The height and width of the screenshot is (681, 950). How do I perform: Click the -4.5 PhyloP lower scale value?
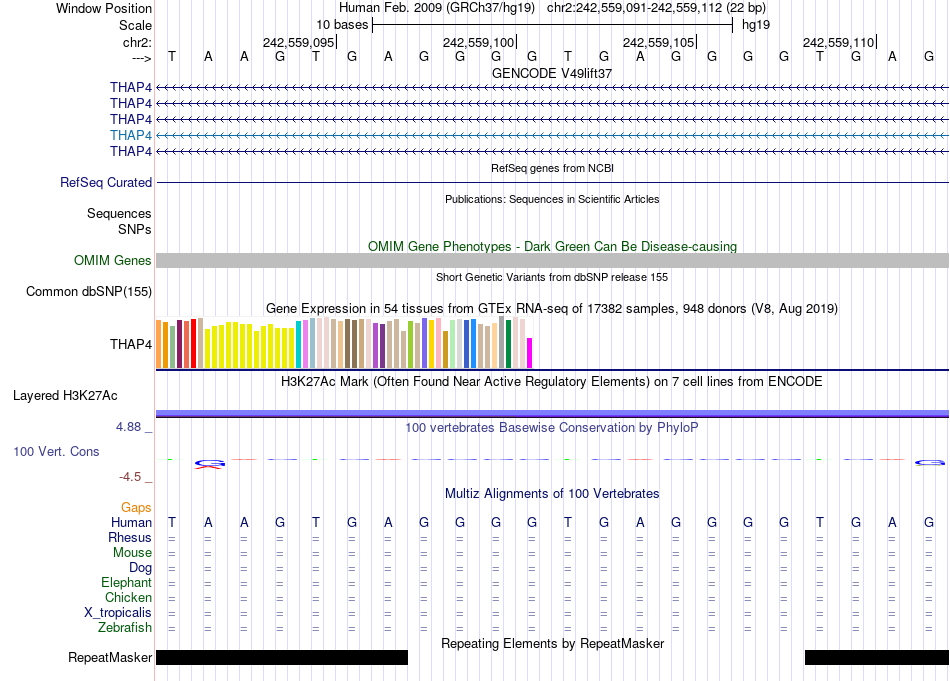pos(130,477)
